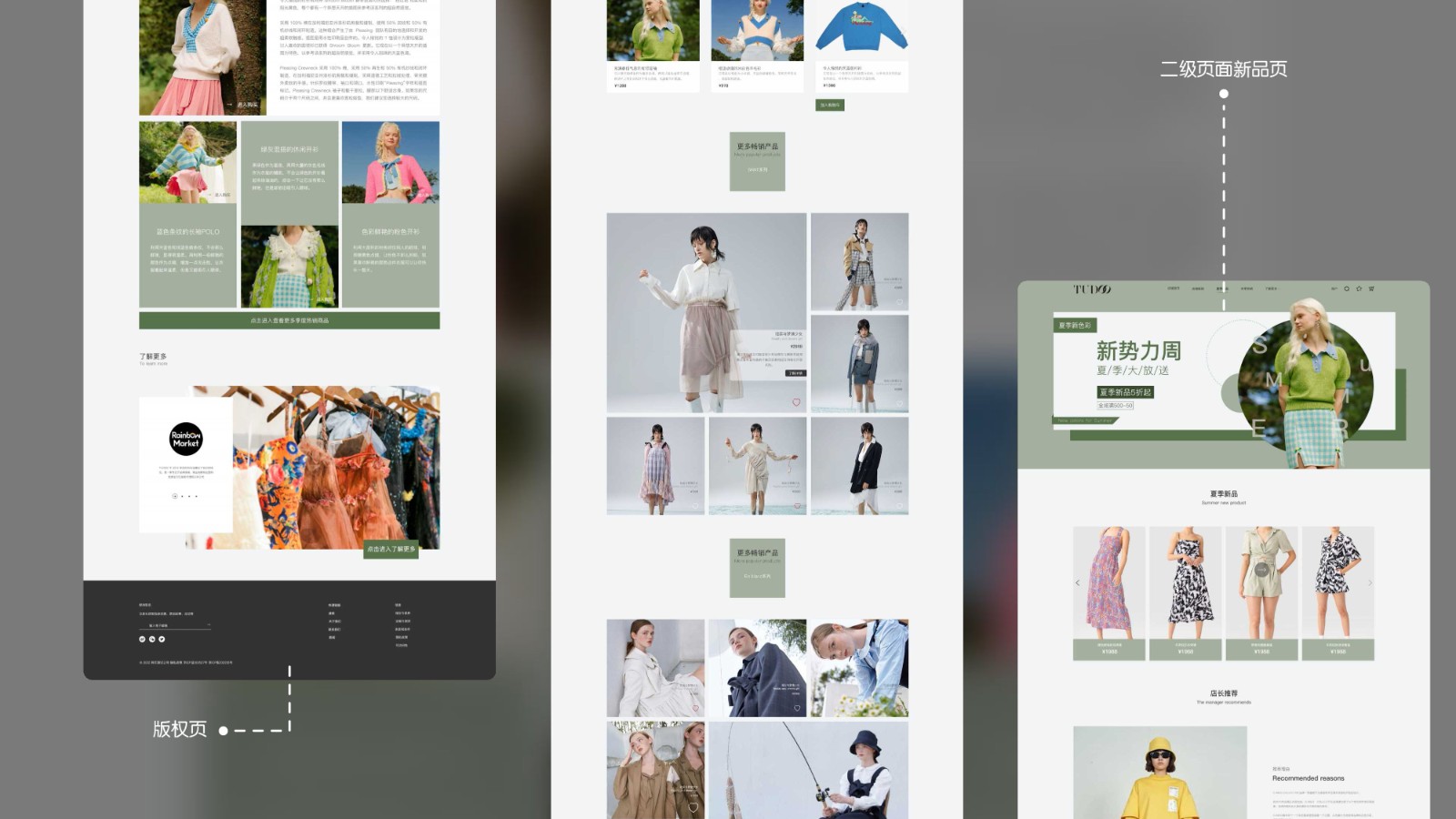This screenshot has width=1456, height=819.
Task: Click the 夏季新品5折起 banner button
Action: (x=1125, y=392)
